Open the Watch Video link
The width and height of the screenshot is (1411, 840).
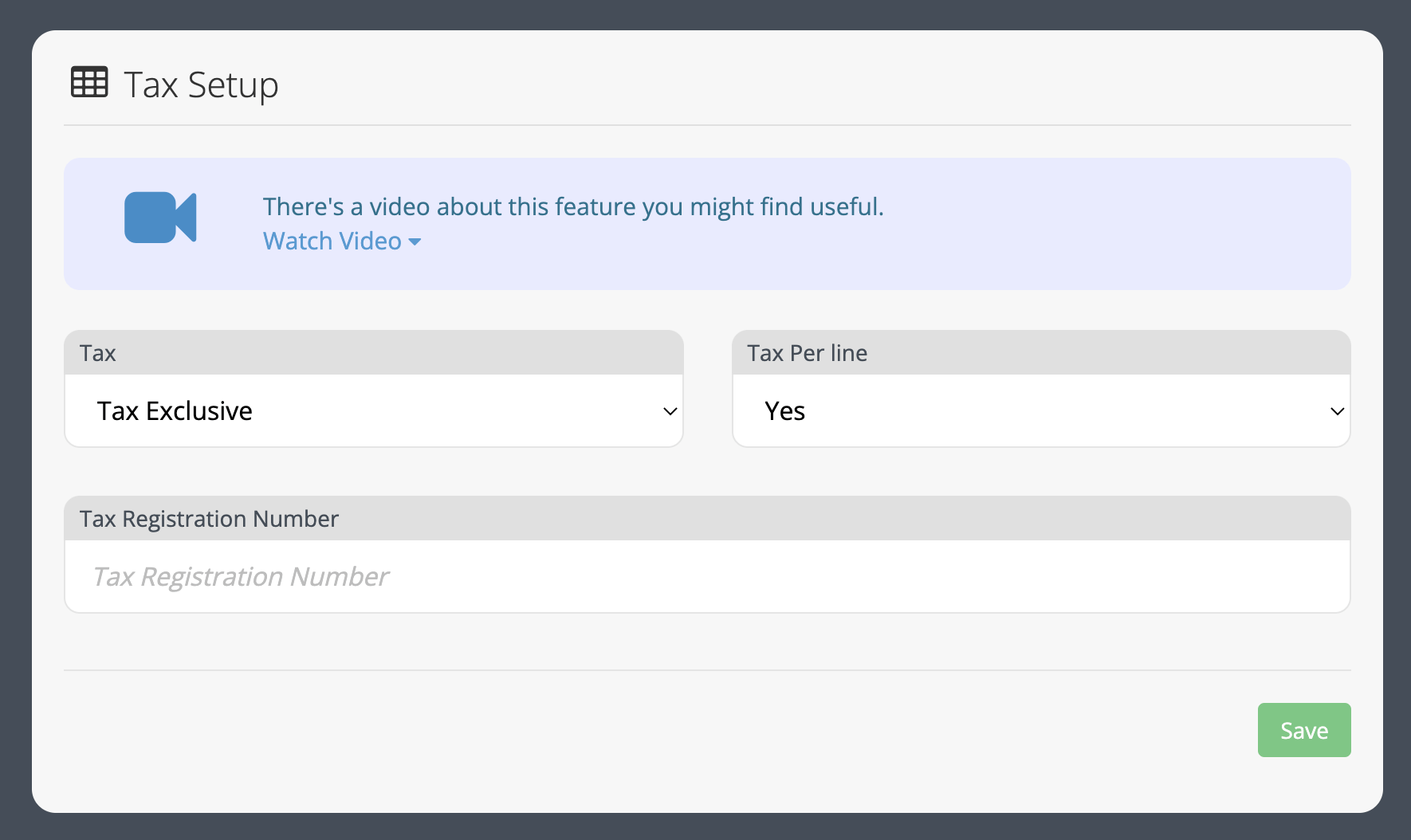coord(332,241)
